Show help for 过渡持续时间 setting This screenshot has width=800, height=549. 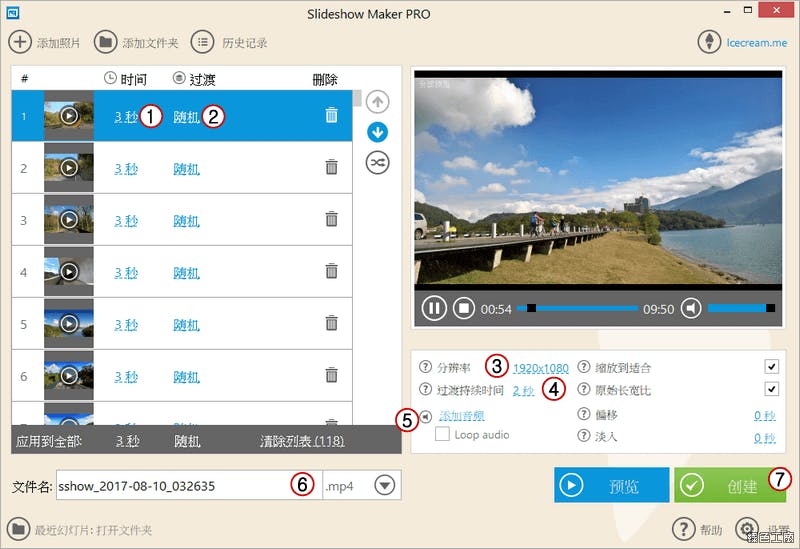click(x=425, y=389)
